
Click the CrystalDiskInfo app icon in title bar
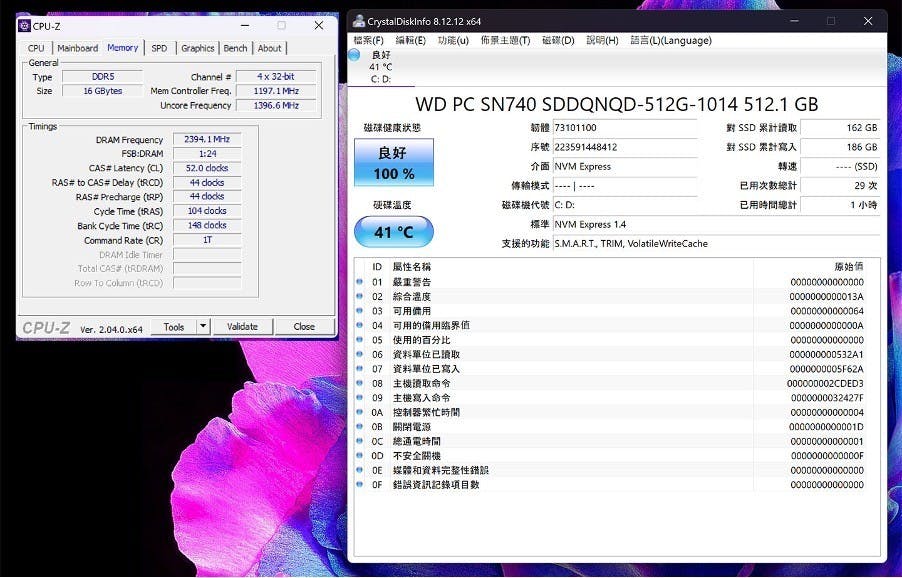point(358,21)
